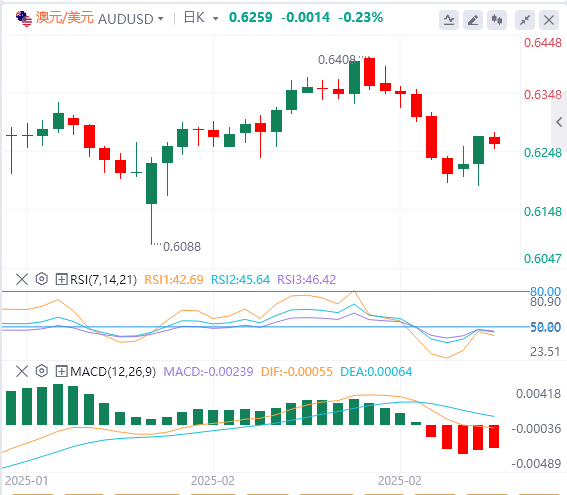Click the MACD(12,26,9) indicator label
This screenshot has width=567, height=495.
[x=113, y=371]
